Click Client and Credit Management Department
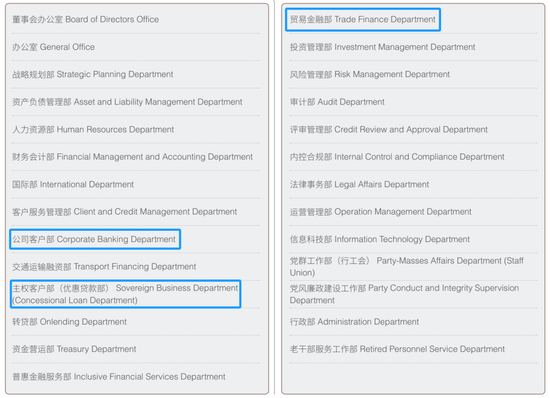 [x=125, y=212]
